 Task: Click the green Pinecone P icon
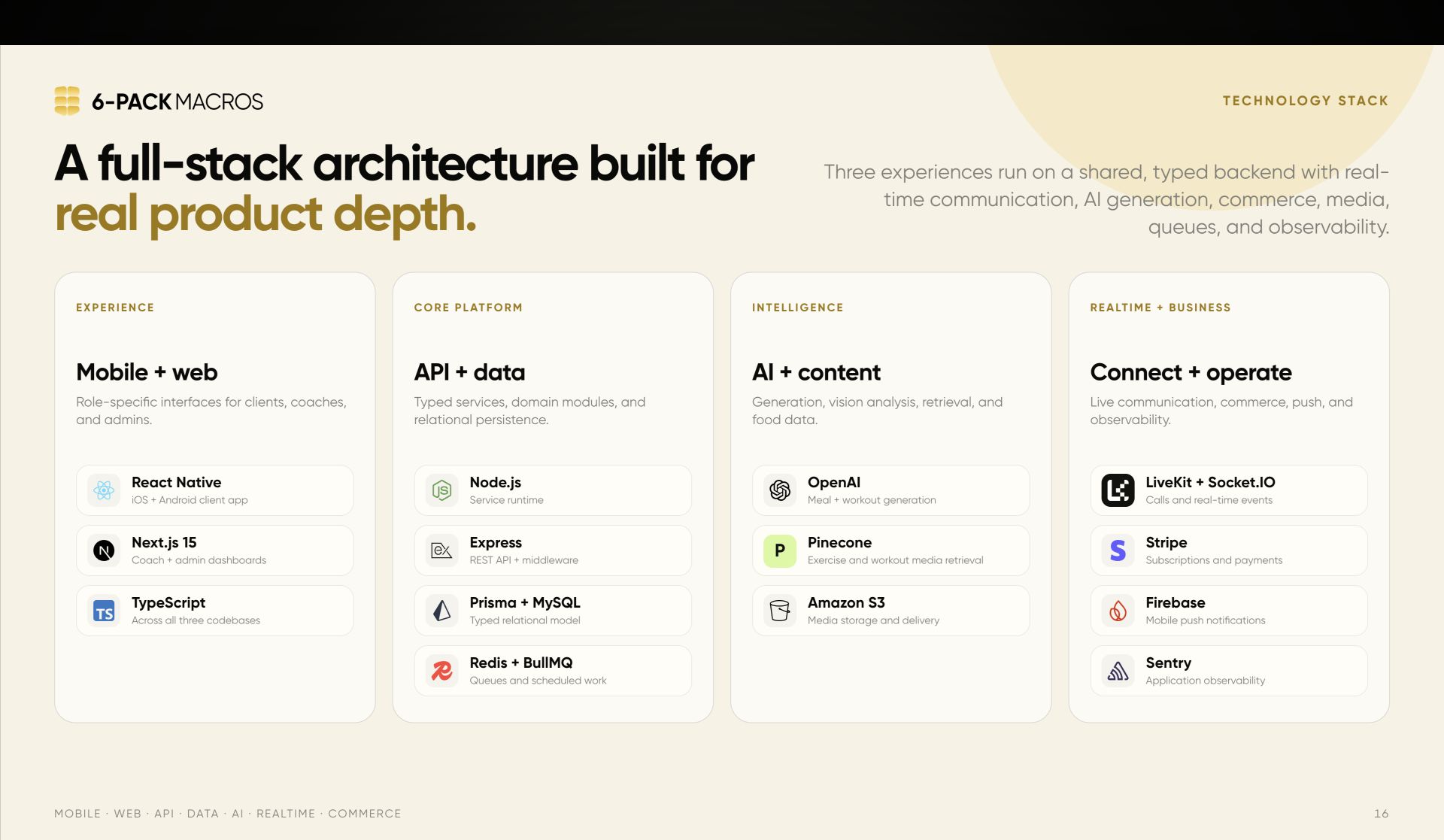(x=780, y=550)
